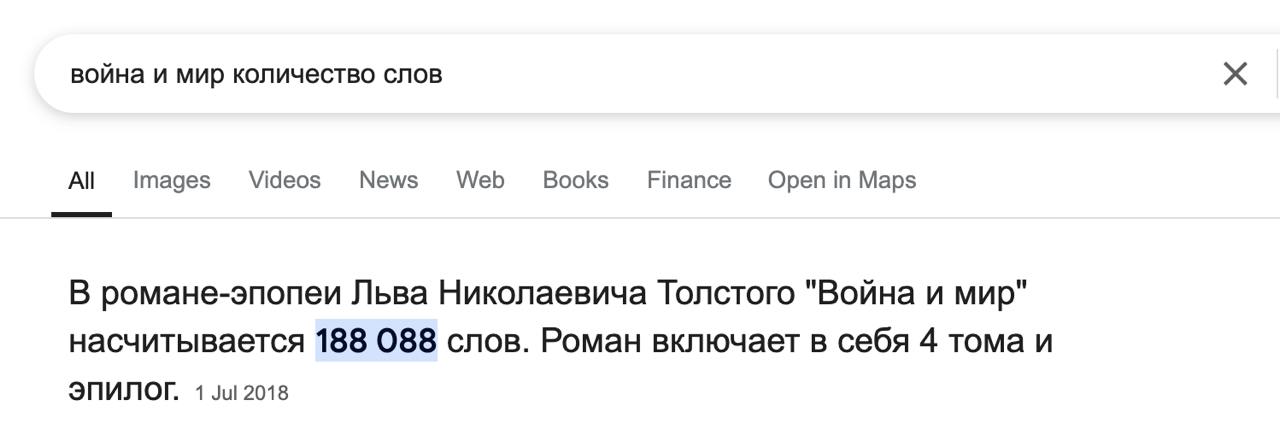
Task: Select the Finance tab
Action: point(689,180)
